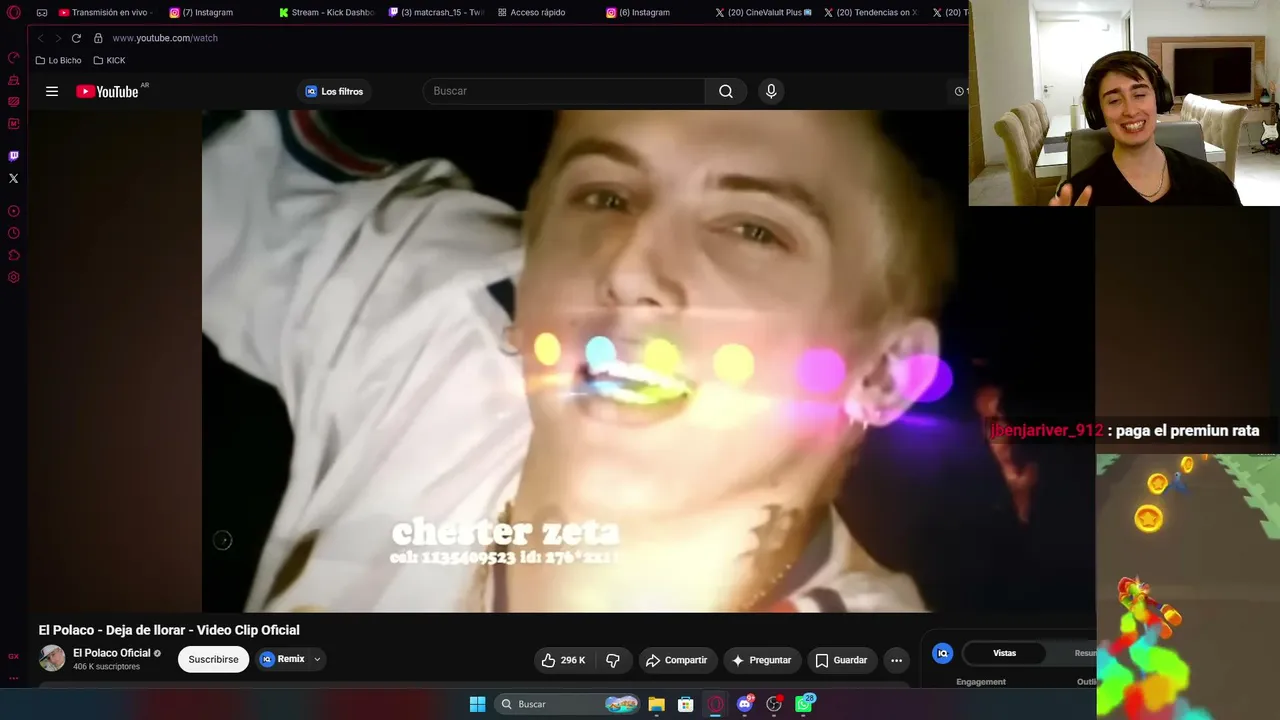Image resolution: width=1280 pixels, height=720 pixels.
Task: Open History clock icon in sidebar
Action: (14, 233)
